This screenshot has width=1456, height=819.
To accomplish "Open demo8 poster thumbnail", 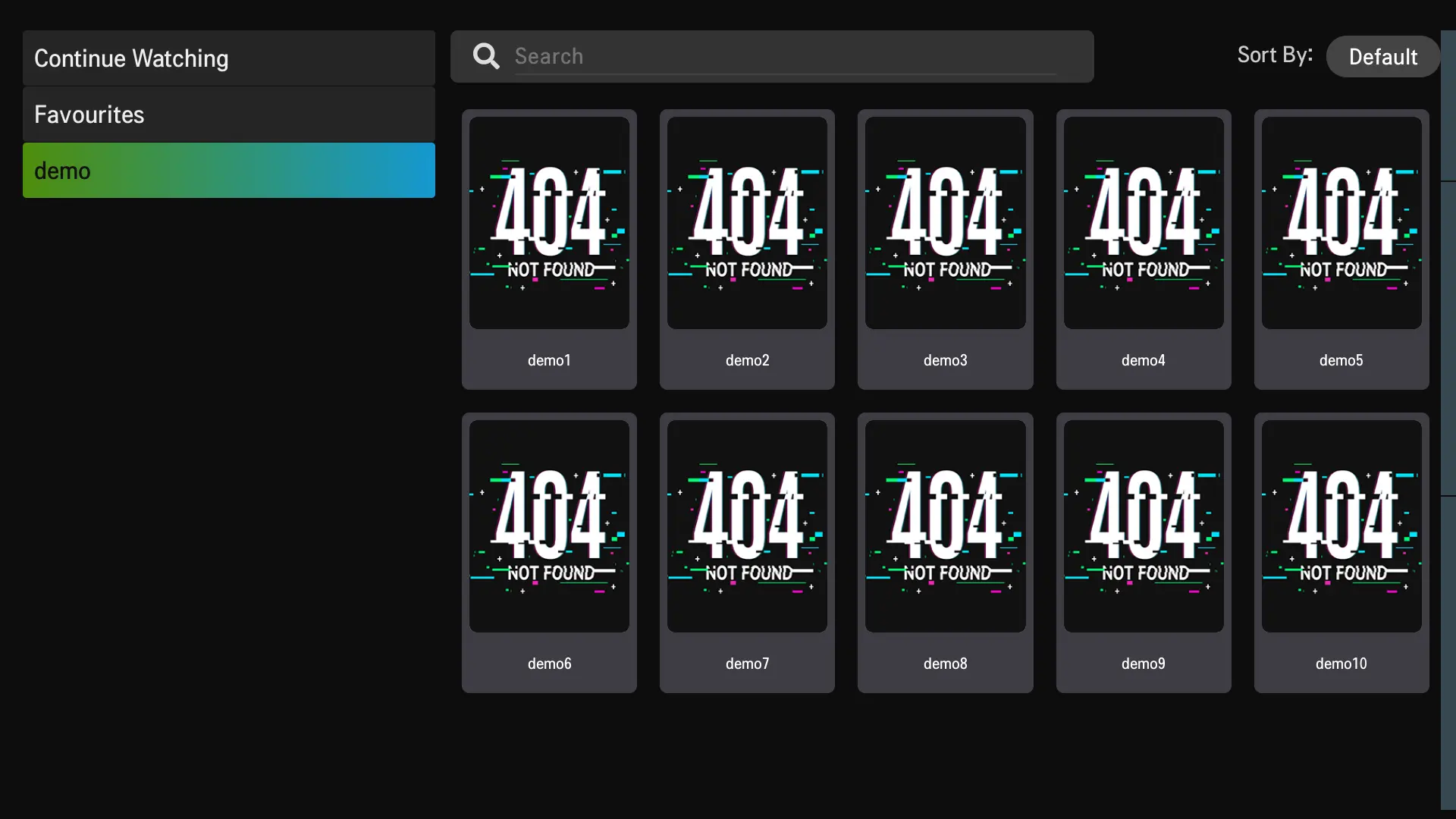I will [945, 526].
